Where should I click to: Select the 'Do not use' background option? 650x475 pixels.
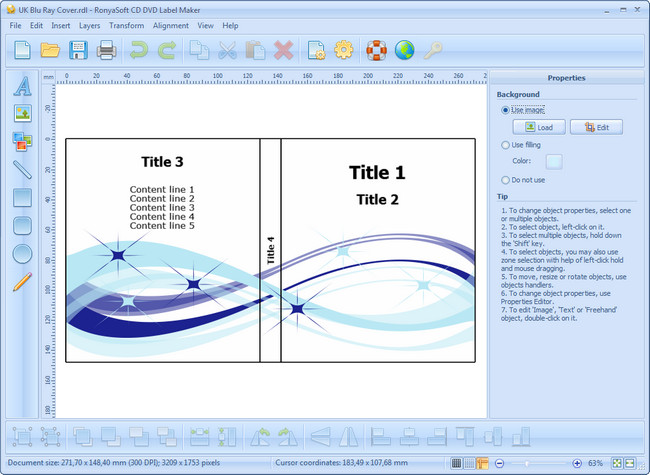[506, 180]
